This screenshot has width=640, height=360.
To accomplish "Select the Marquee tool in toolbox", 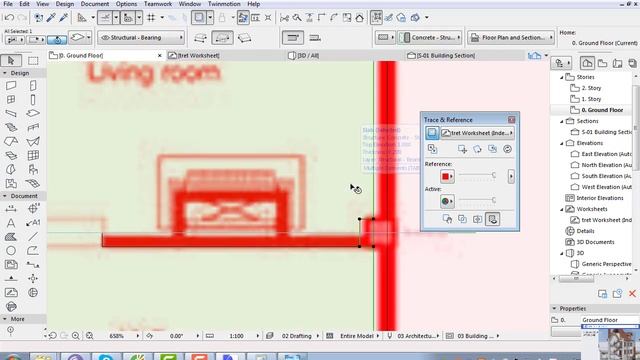I will [33, 60].
